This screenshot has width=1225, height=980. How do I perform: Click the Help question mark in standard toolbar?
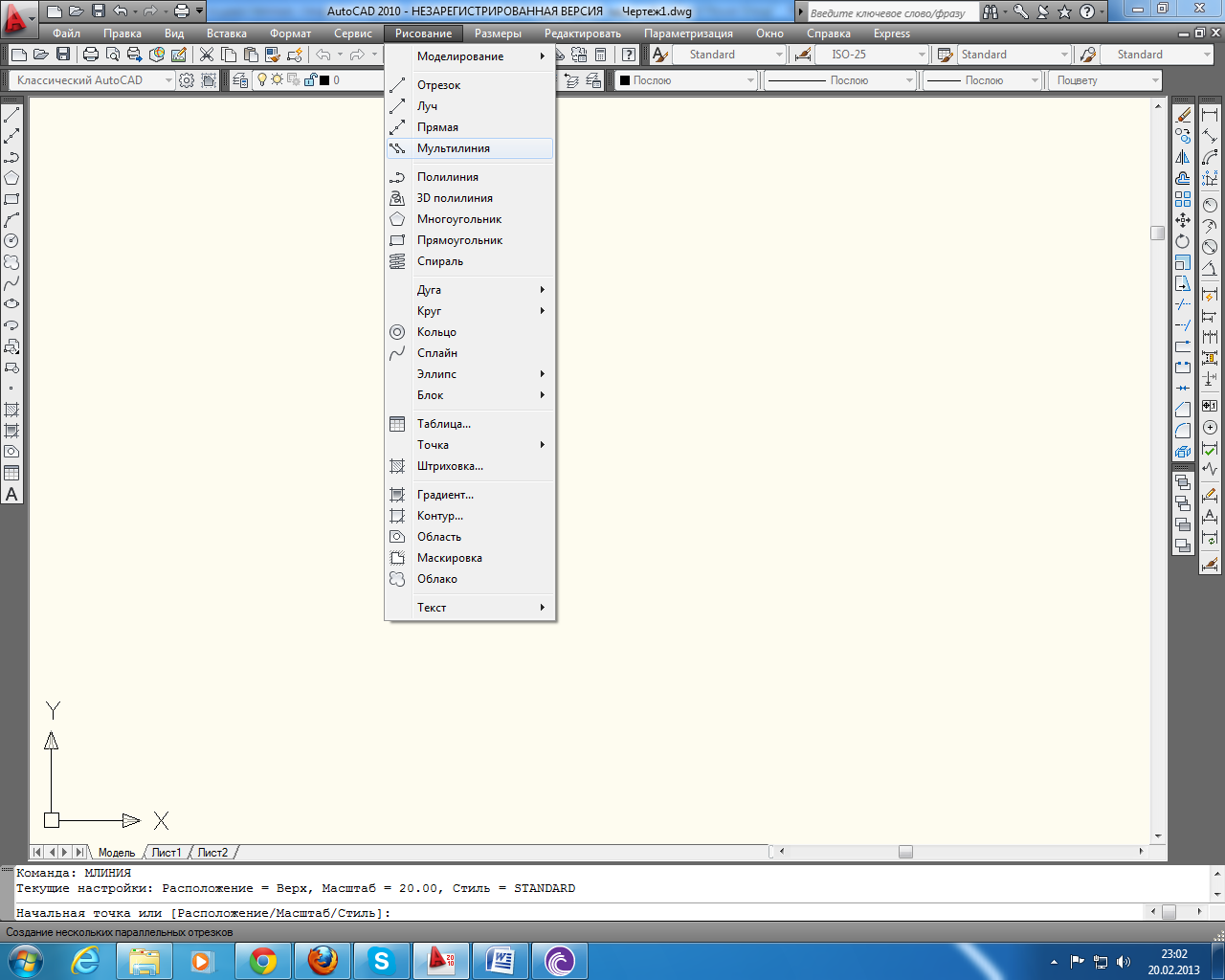coord(629,55)
